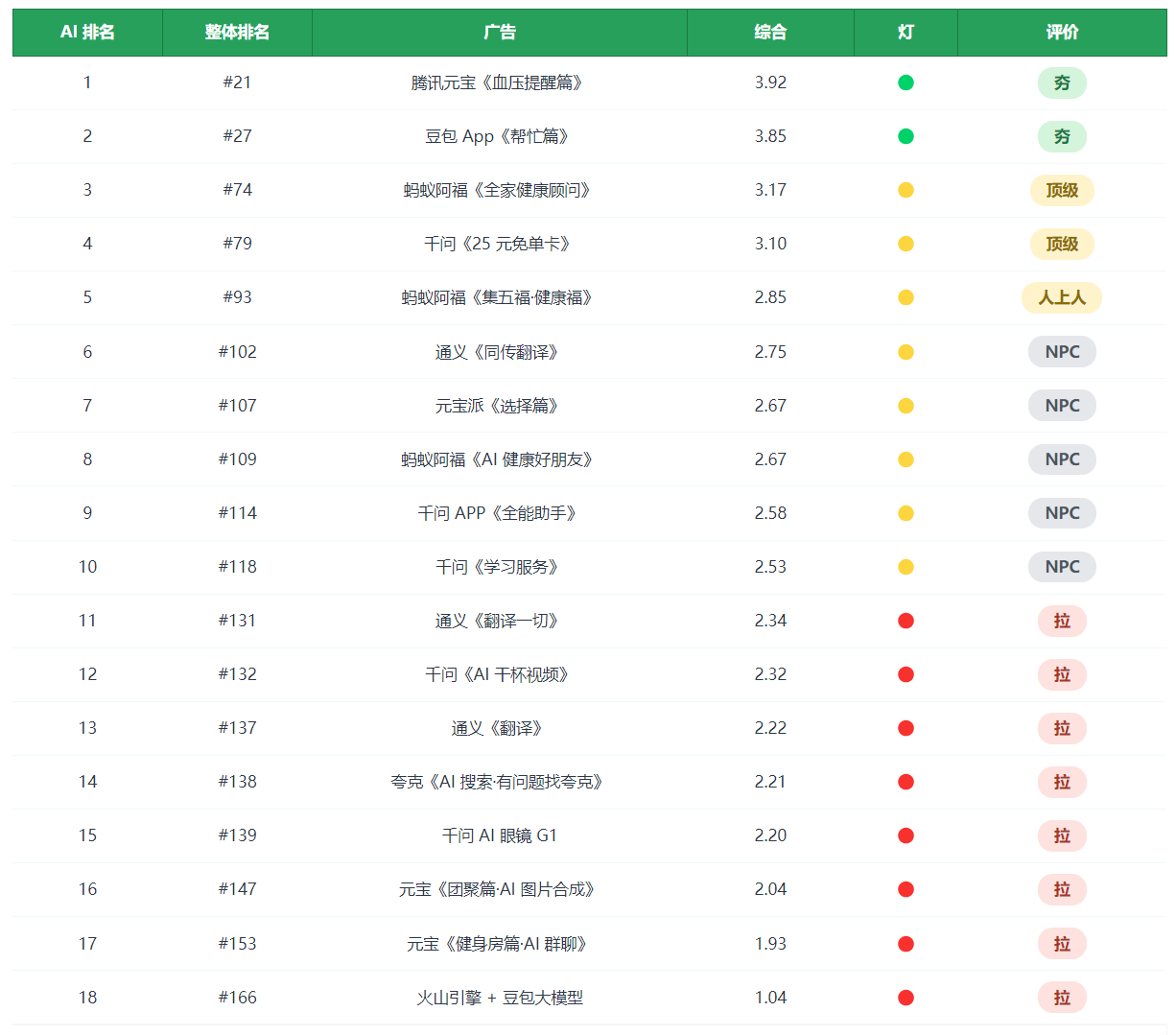Click 拉 badge in 千问《AI 干杯视频》 row

1062,674
